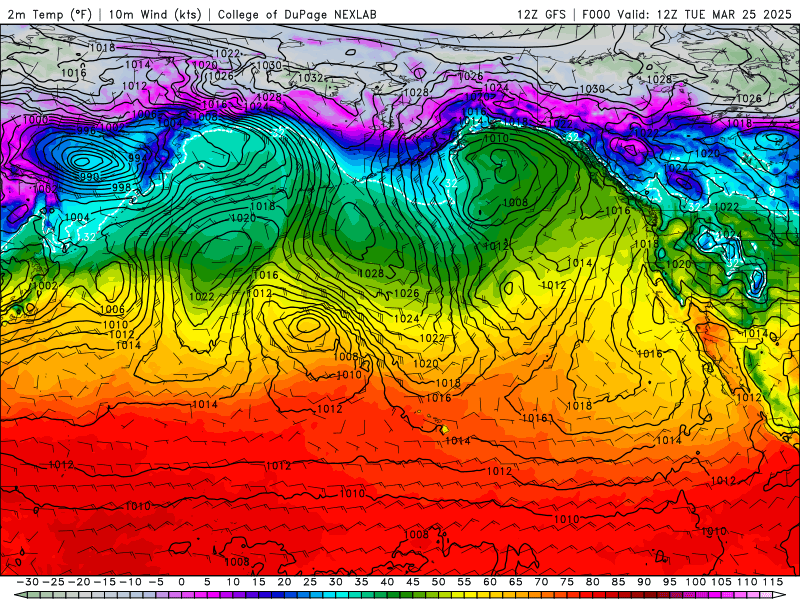800x600 pixels.
Task: Click the 105 value on temperature legend
Action: (721, 582)
